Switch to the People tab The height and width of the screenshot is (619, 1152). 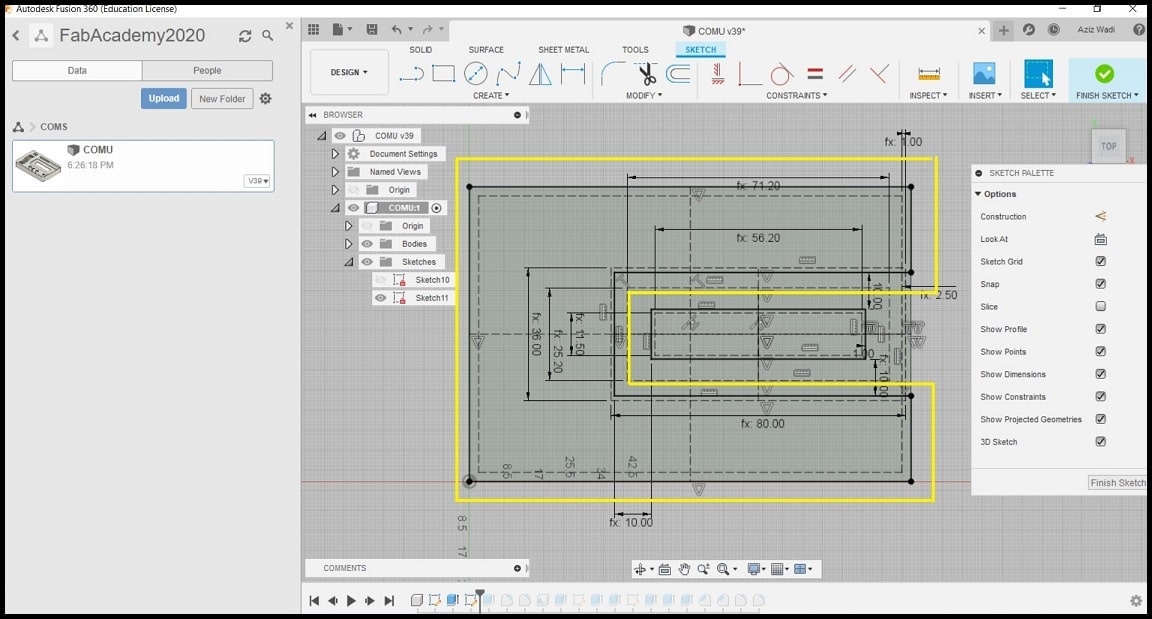(207, 71)
